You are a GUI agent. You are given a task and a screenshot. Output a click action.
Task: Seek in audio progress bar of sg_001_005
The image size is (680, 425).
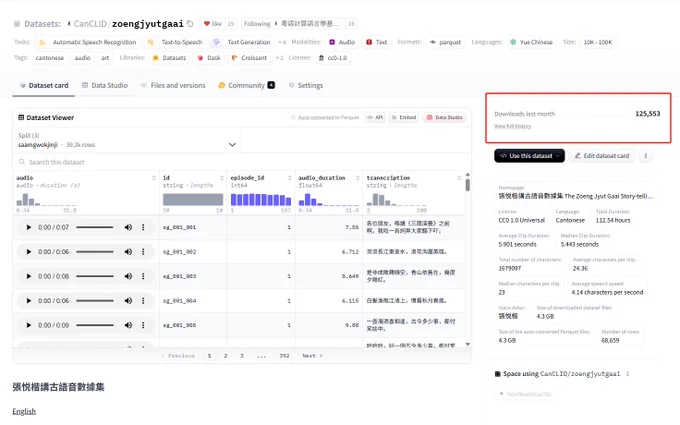(95, 325)
